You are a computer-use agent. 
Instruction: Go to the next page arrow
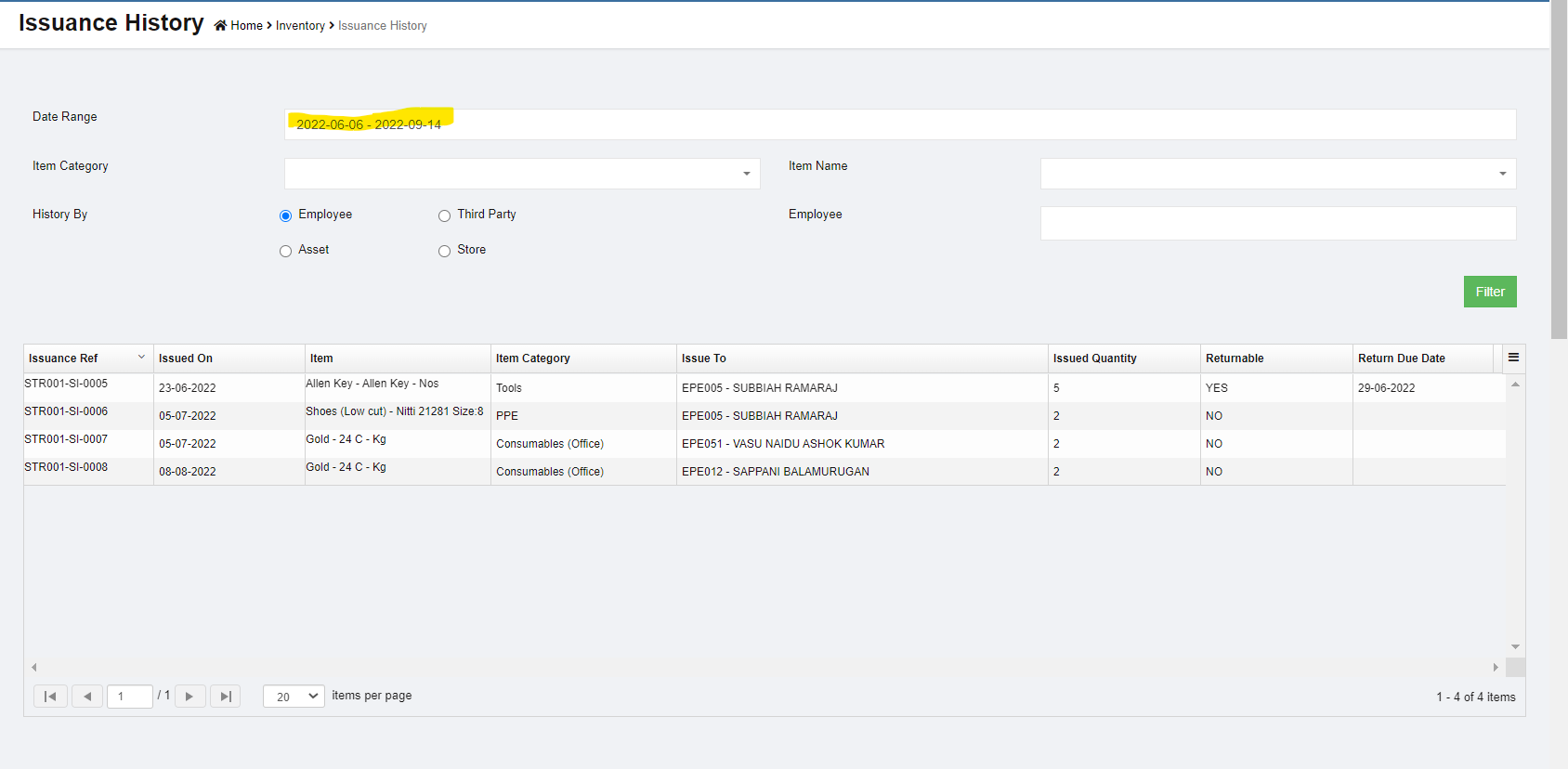(189, 697)
